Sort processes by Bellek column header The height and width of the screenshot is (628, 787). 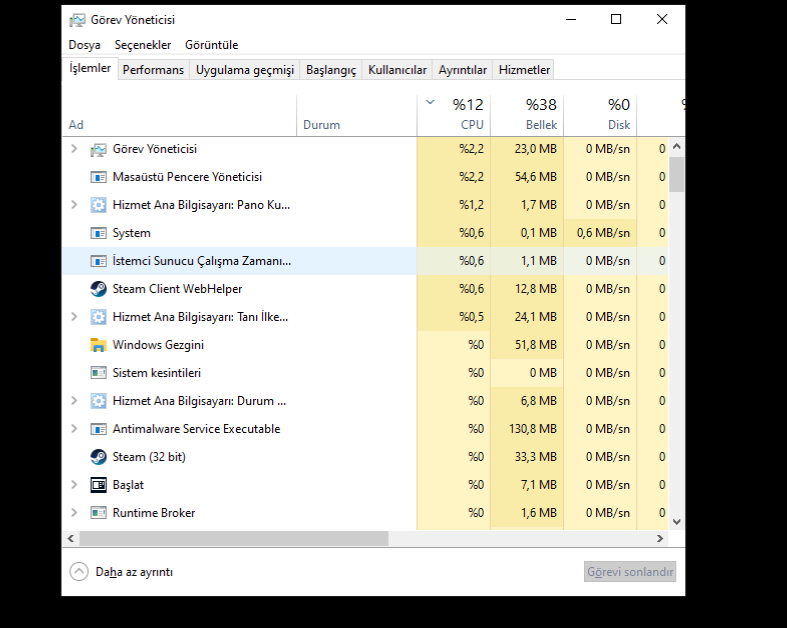pos(527,115)
